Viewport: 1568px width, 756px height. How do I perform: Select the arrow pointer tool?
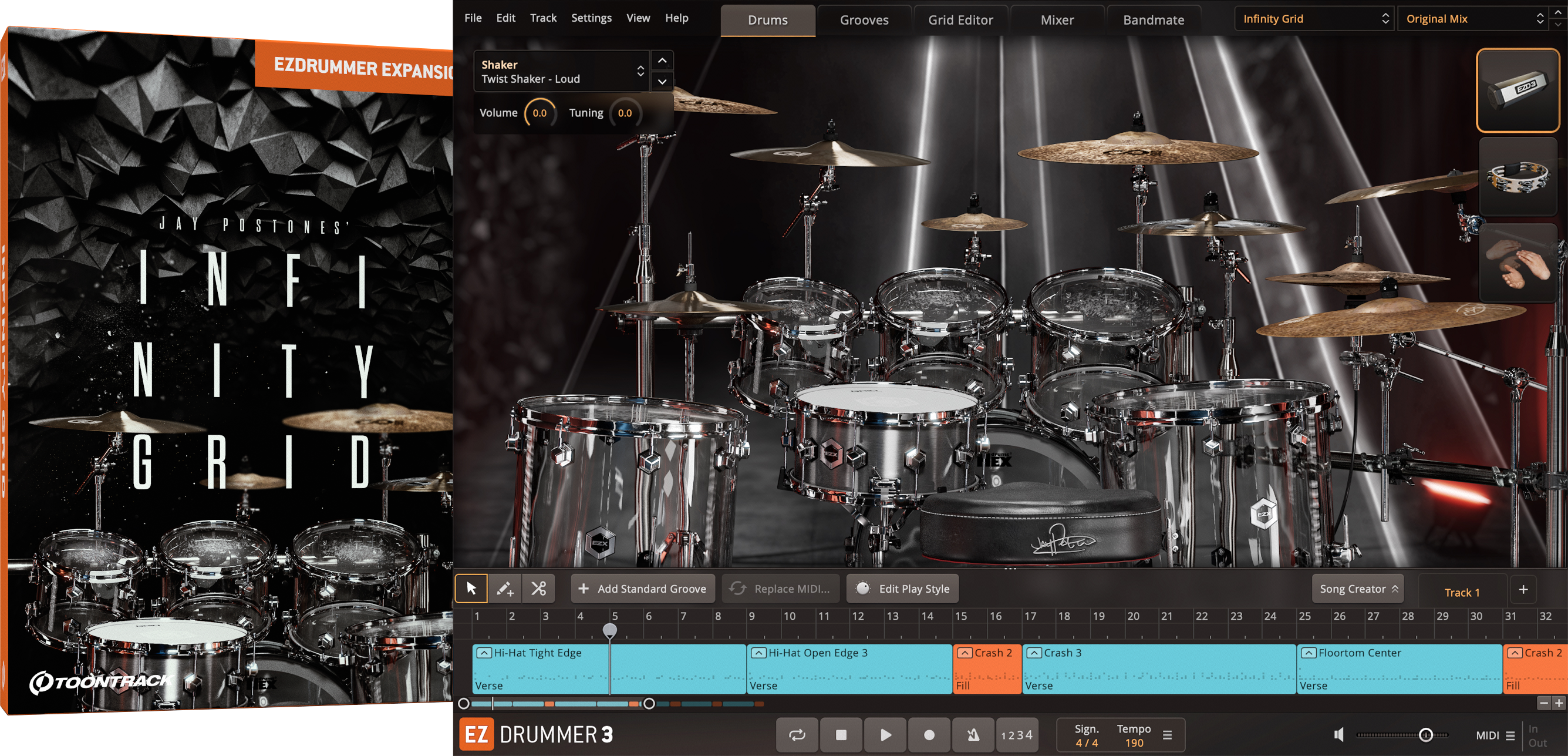(471, 589)
